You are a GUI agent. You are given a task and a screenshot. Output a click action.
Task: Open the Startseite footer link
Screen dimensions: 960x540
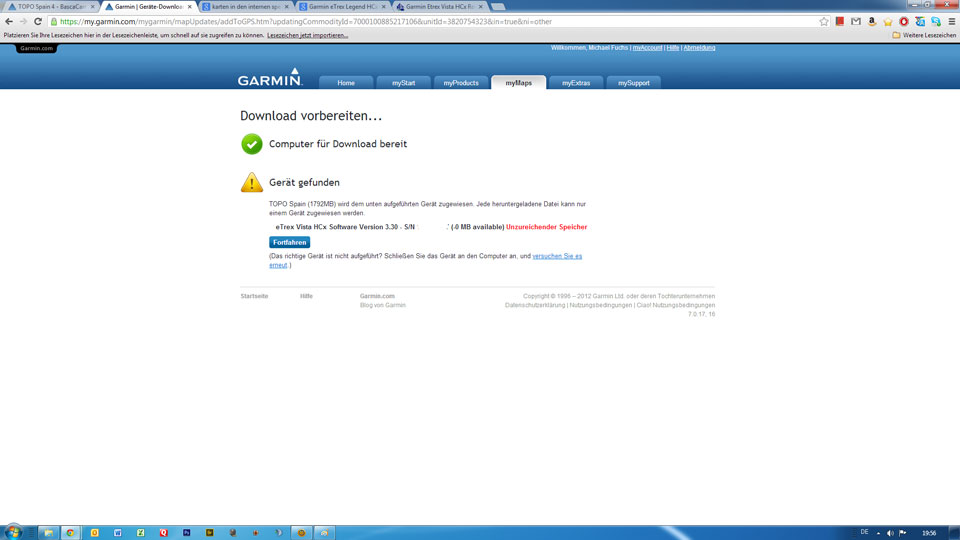pyautogui.click(x=254, y=296)
